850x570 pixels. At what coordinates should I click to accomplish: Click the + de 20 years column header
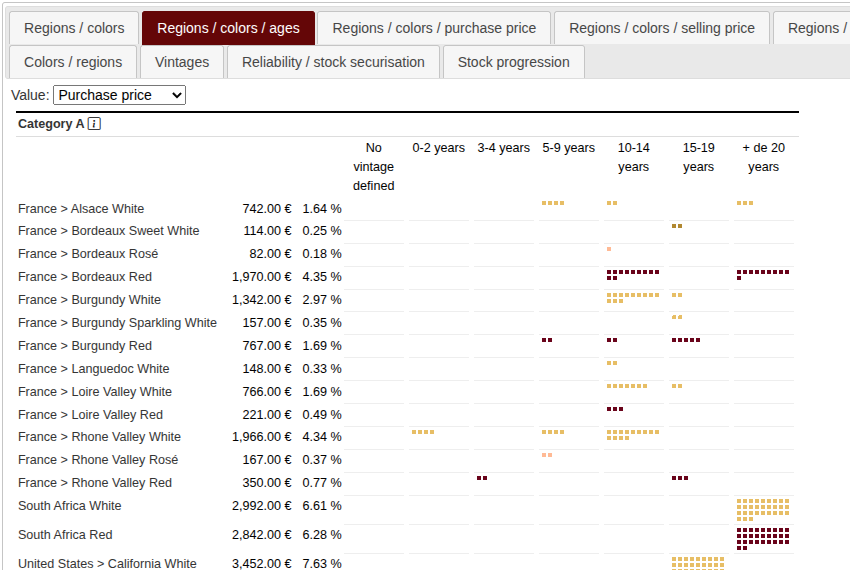click(763, 157)
